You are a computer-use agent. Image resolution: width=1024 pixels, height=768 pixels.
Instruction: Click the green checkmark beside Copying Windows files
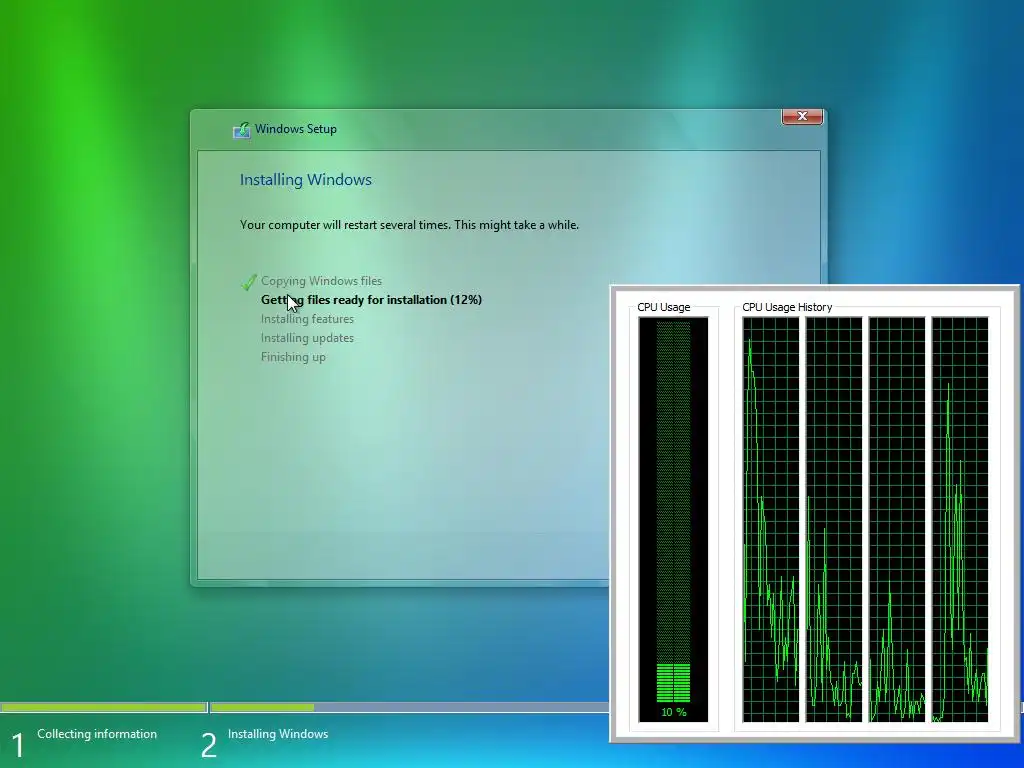coord(249,282)
